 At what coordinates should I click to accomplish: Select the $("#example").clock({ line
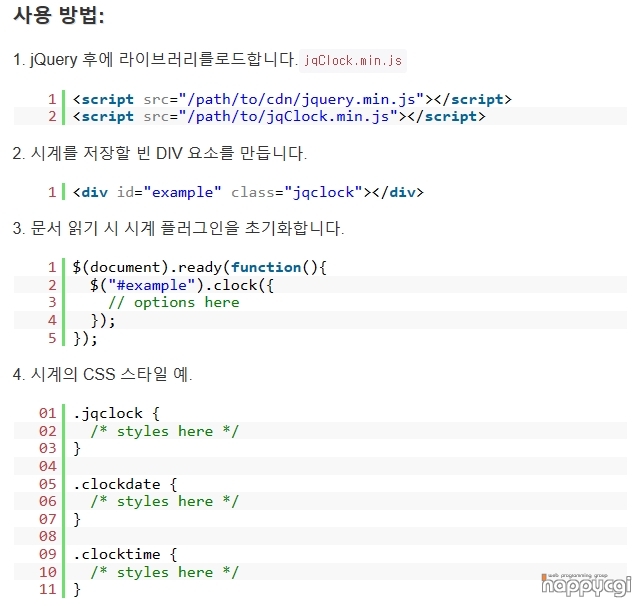(182, 285)
